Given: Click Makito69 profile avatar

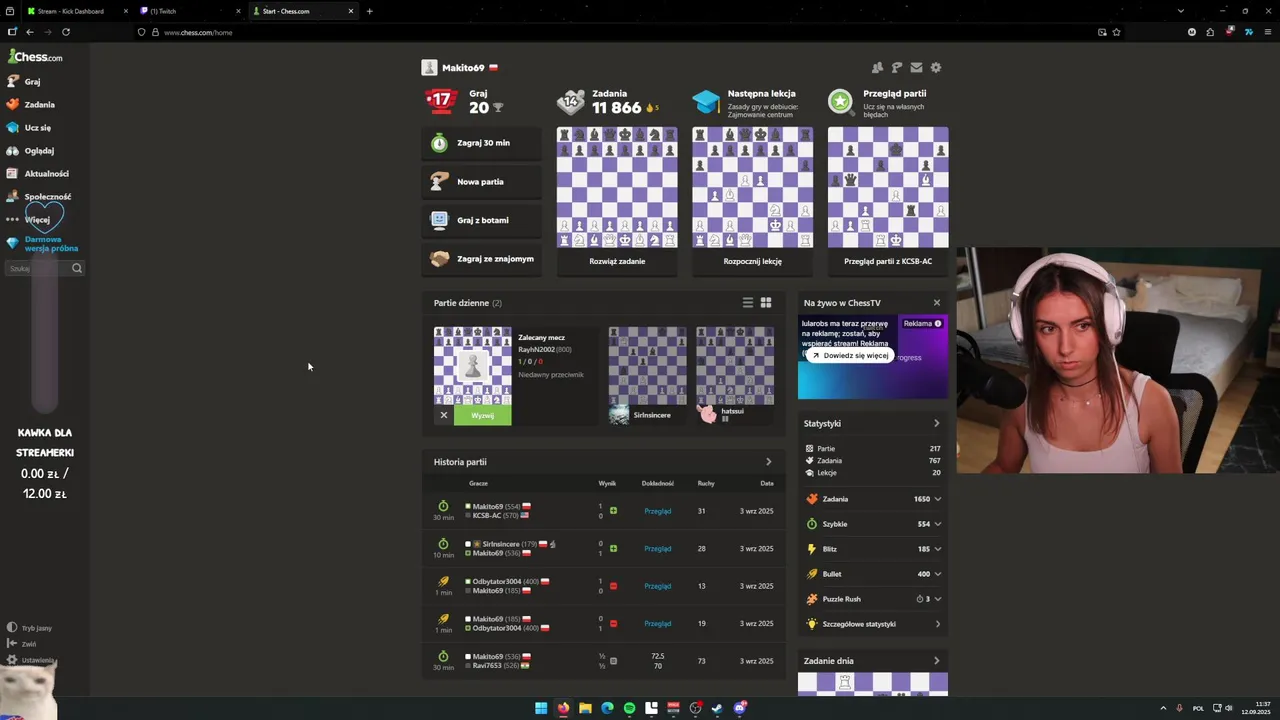Looking at the screenshot, I should pyautogui.click(x=429, y=68).
